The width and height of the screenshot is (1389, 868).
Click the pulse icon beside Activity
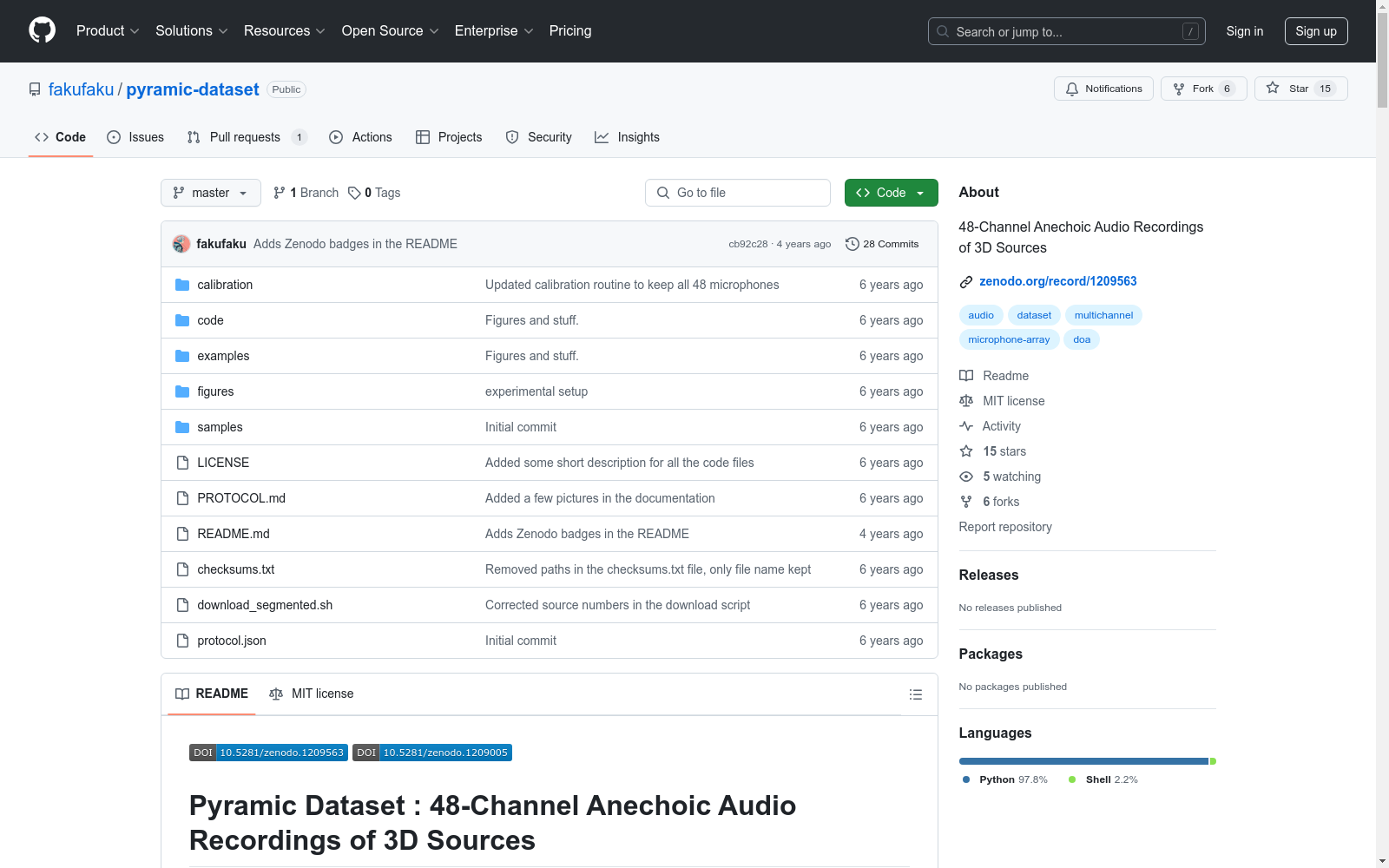pyautogui.click(x=966, y=426)
